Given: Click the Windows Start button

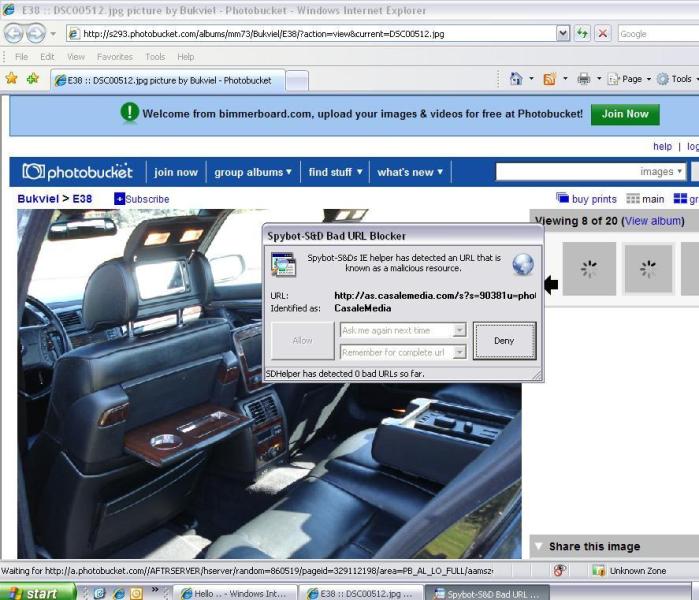Looking at the screenshot, I should 35,593.
